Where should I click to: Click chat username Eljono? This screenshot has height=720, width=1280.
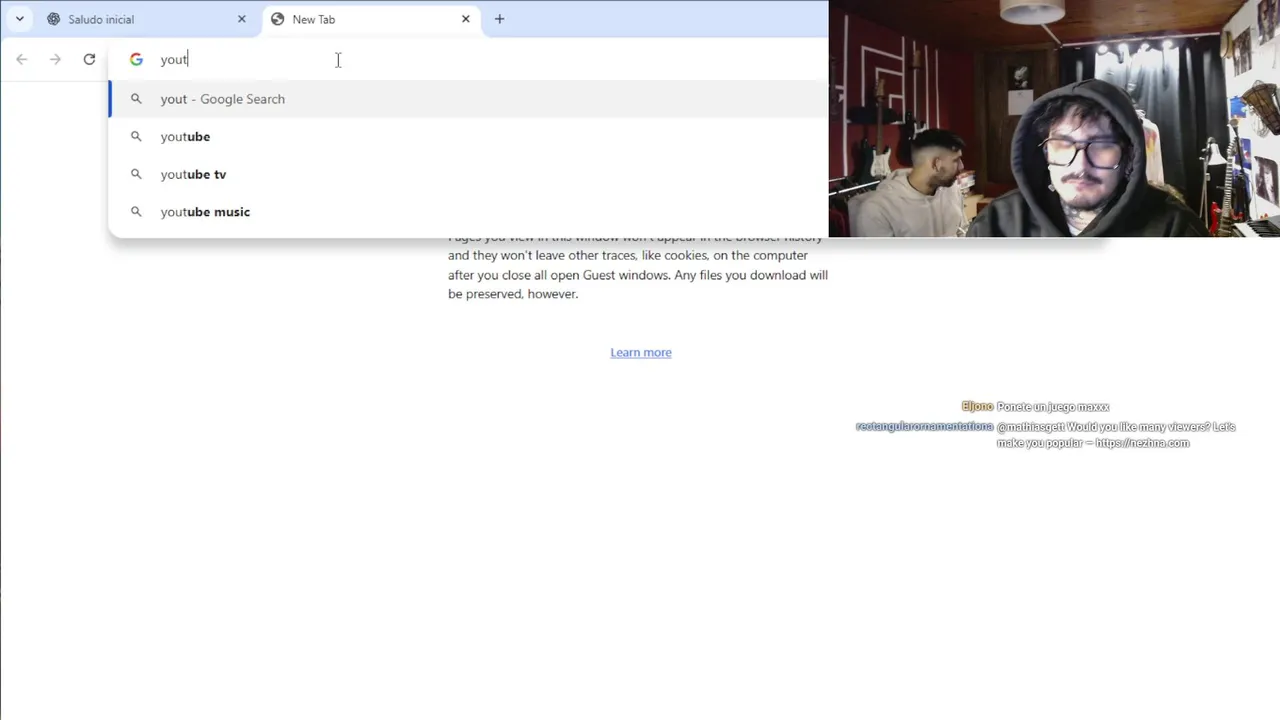point(977,407)
